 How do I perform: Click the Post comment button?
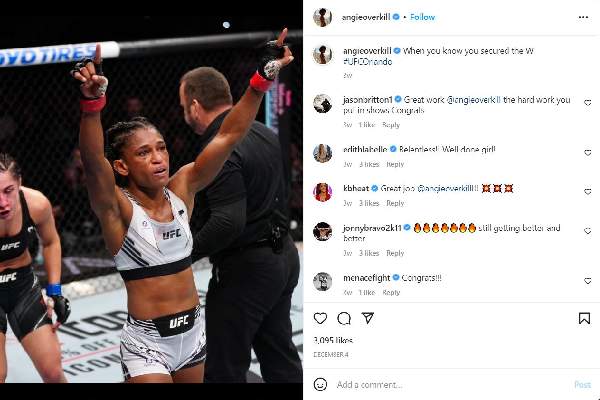coord(582,385)
